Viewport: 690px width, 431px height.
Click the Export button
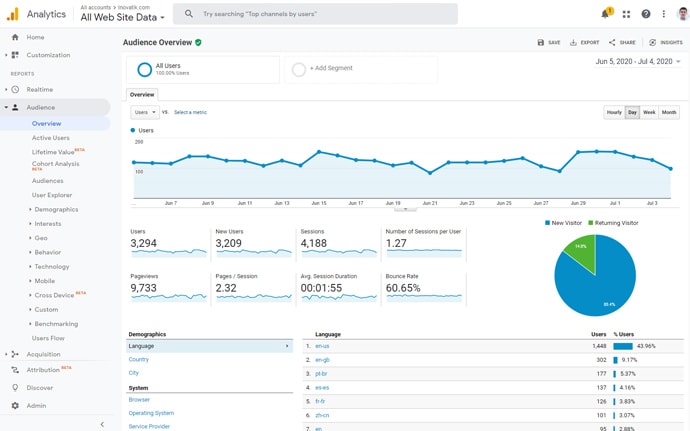(585, 43)
